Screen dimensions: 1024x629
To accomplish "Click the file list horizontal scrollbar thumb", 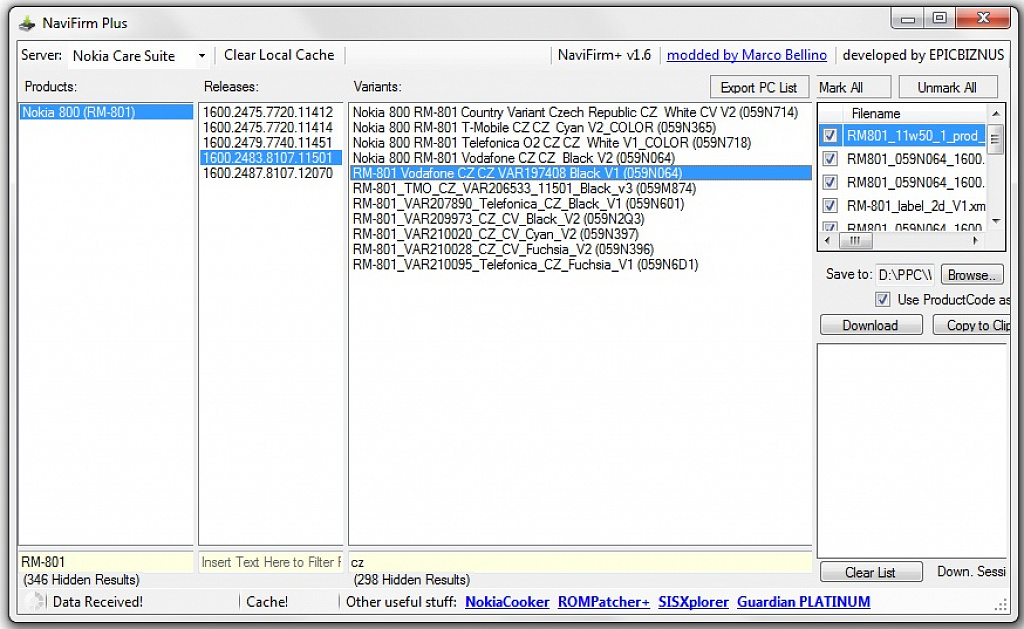I will pos(854,241).
